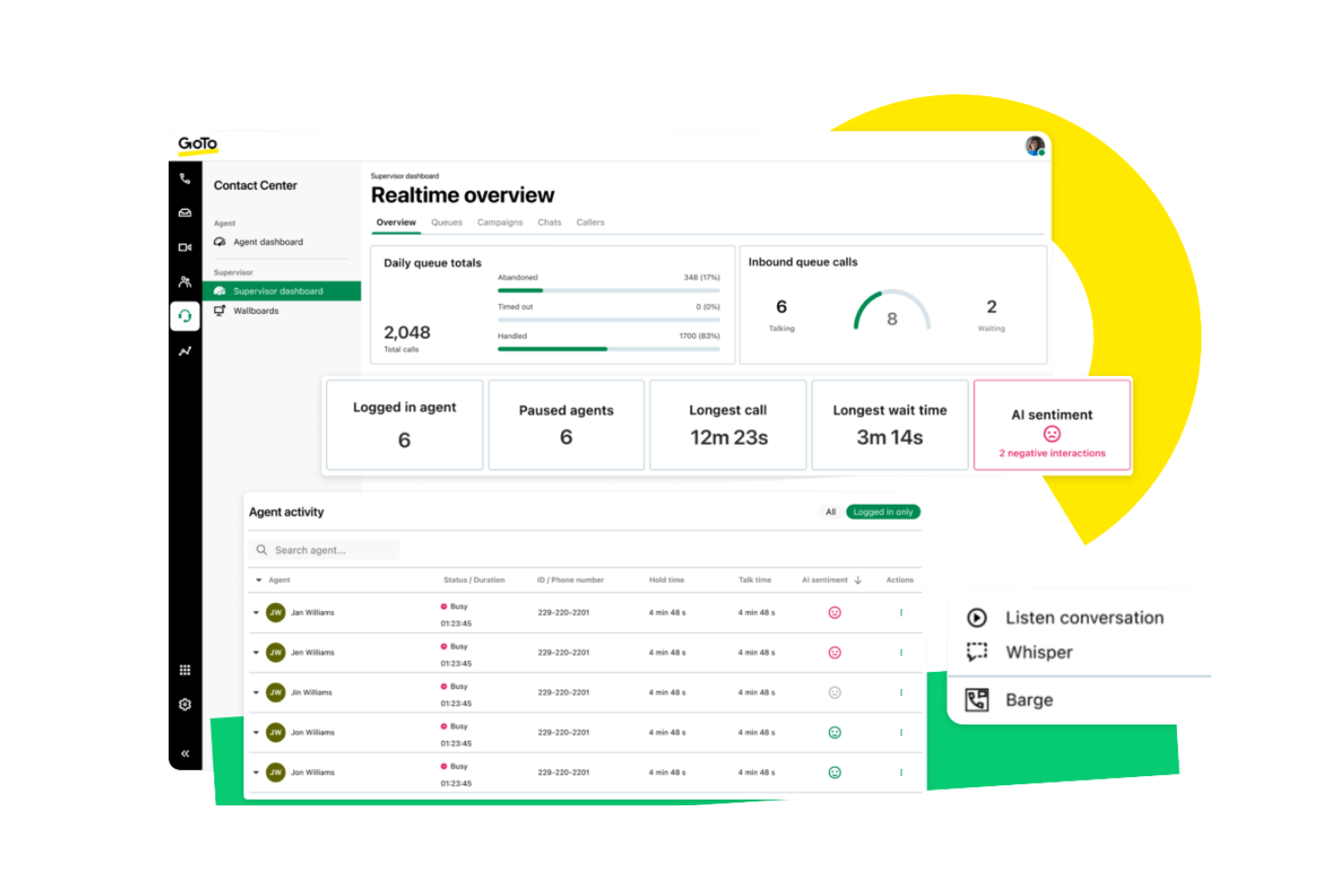Switch to the Queues tab
Image resolution: width=1344 pixels, height=896 pixels.
(x=447, y=222)
